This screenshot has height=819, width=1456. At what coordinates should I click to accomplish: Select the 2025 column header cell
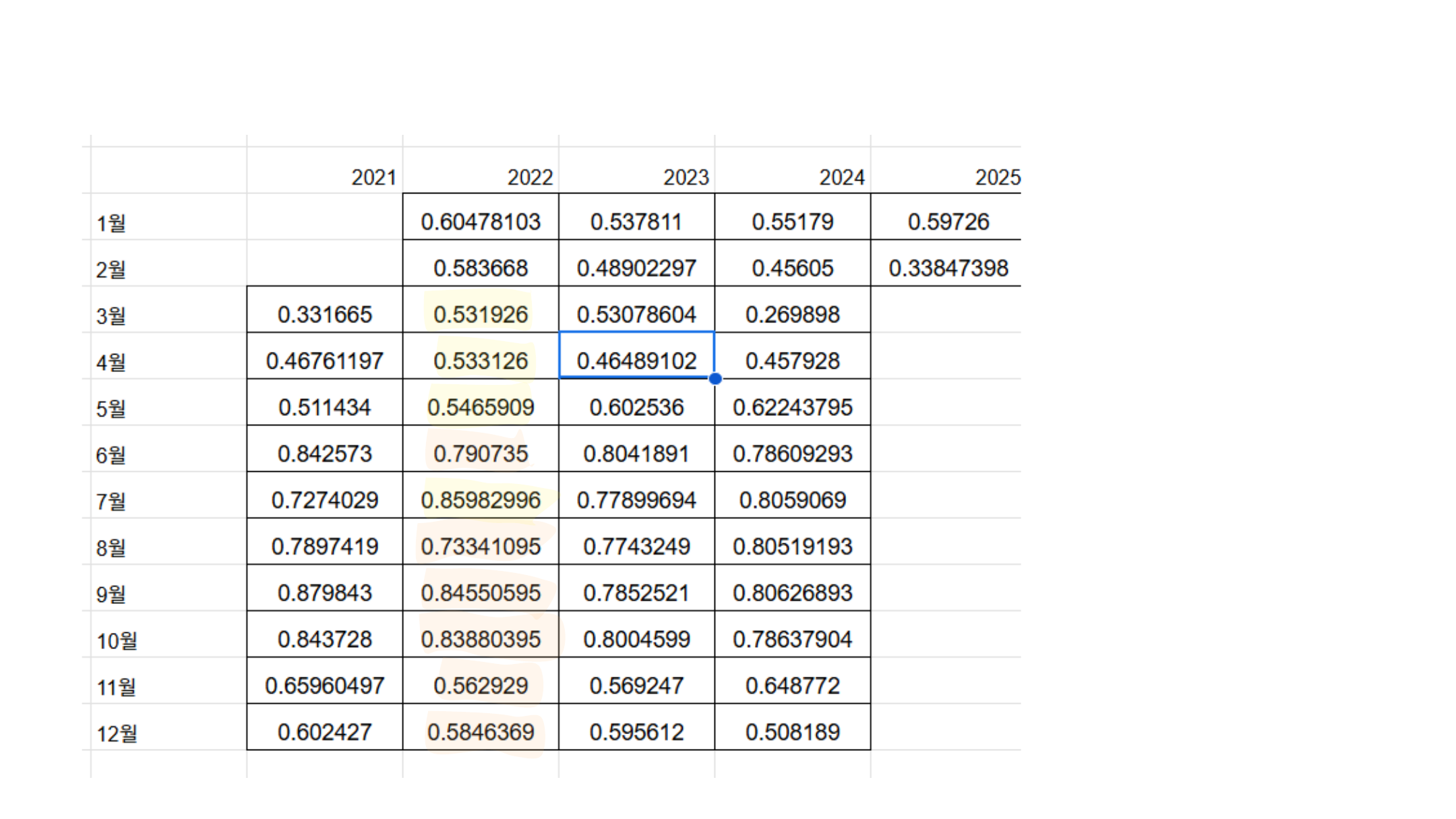coord(997,177)
